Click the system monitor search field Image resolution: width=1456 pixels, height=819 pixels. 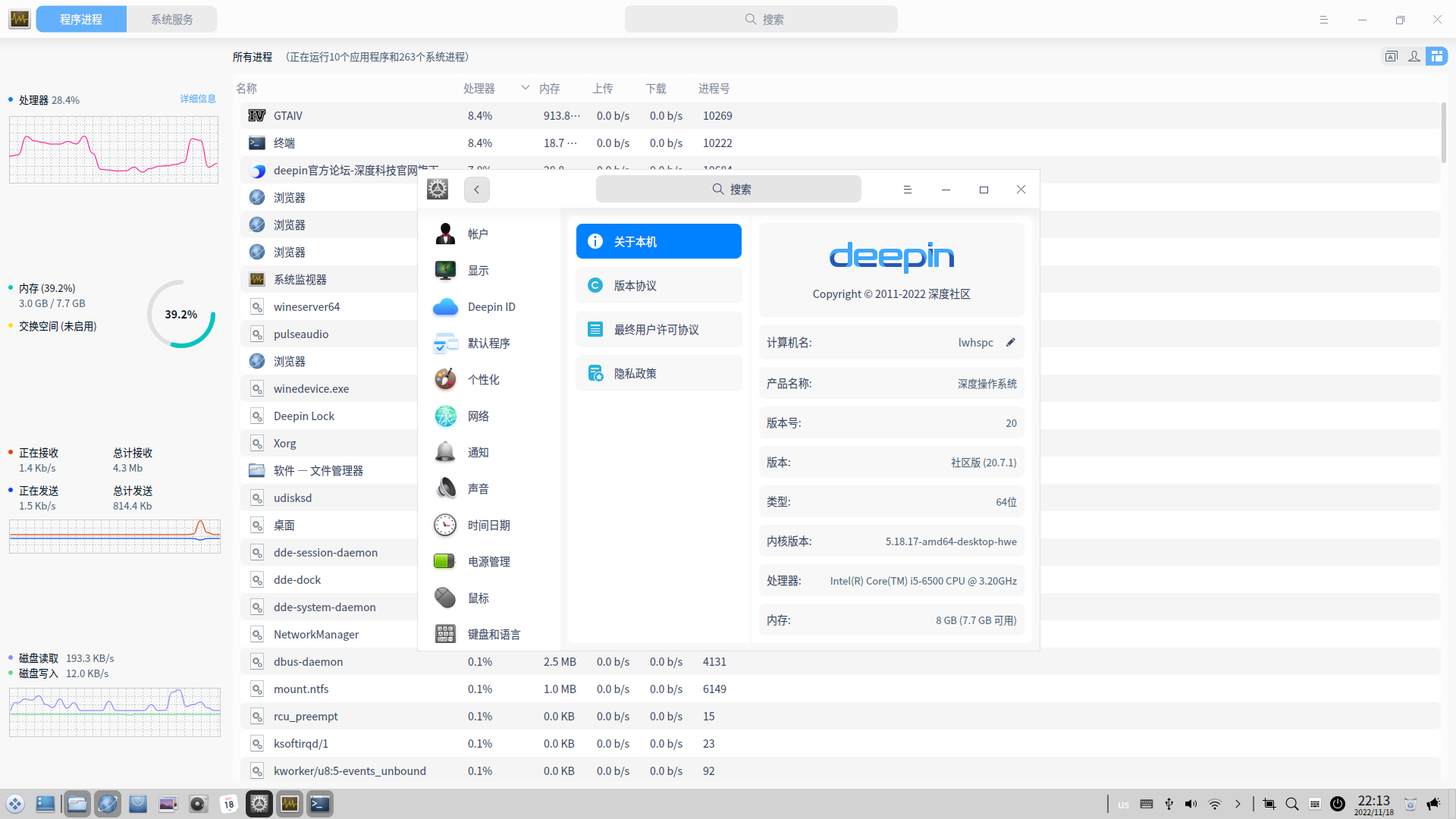(x=761, y=19)
